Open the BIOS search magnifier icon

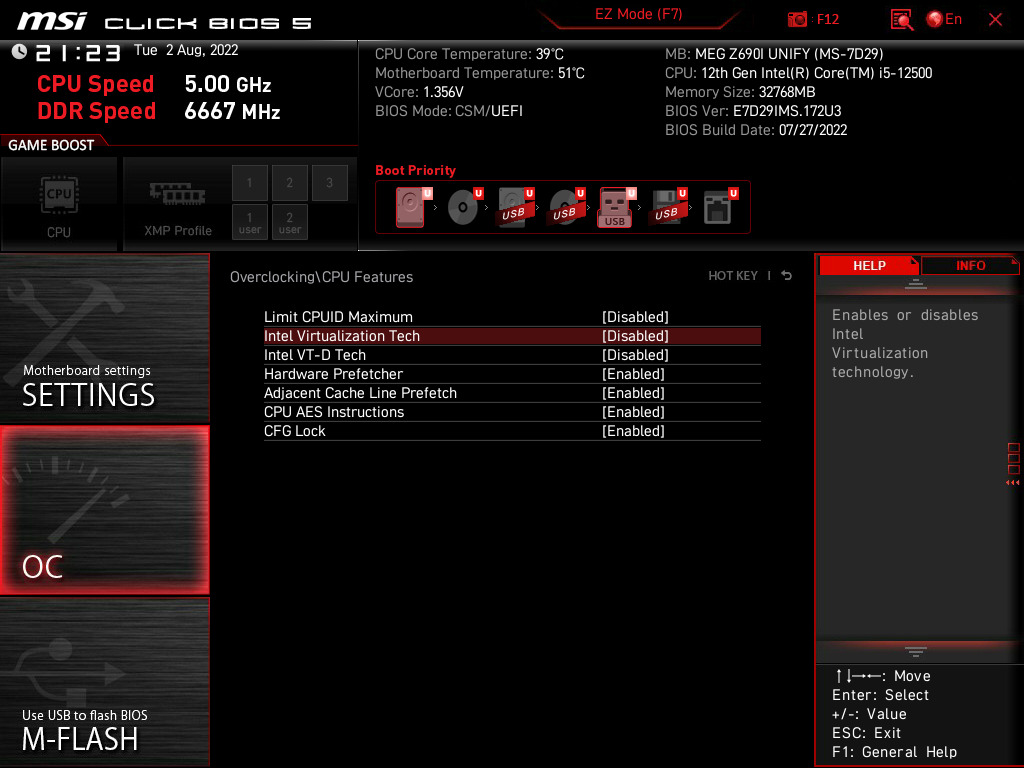tap(901, 19)
